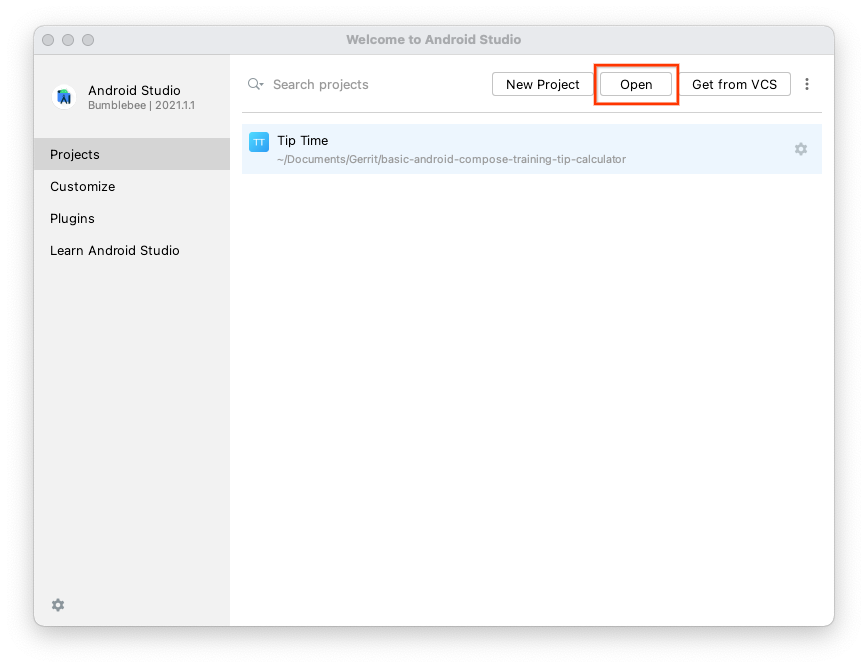Open the Tip Time project entry
Image resolution: width=868 pixels, height=668 pixels.
450,149
